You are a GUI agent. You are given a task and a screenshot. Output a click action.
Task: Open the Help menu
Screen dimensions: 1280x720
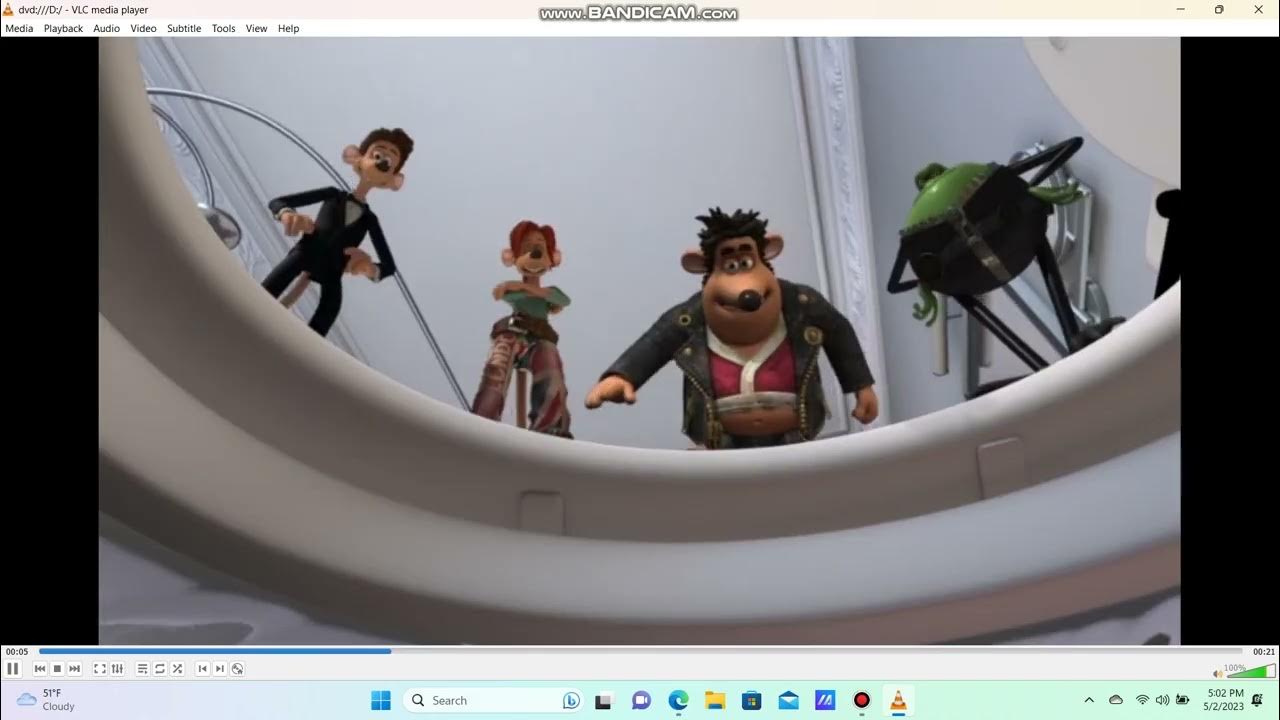(x=289, y=28)
